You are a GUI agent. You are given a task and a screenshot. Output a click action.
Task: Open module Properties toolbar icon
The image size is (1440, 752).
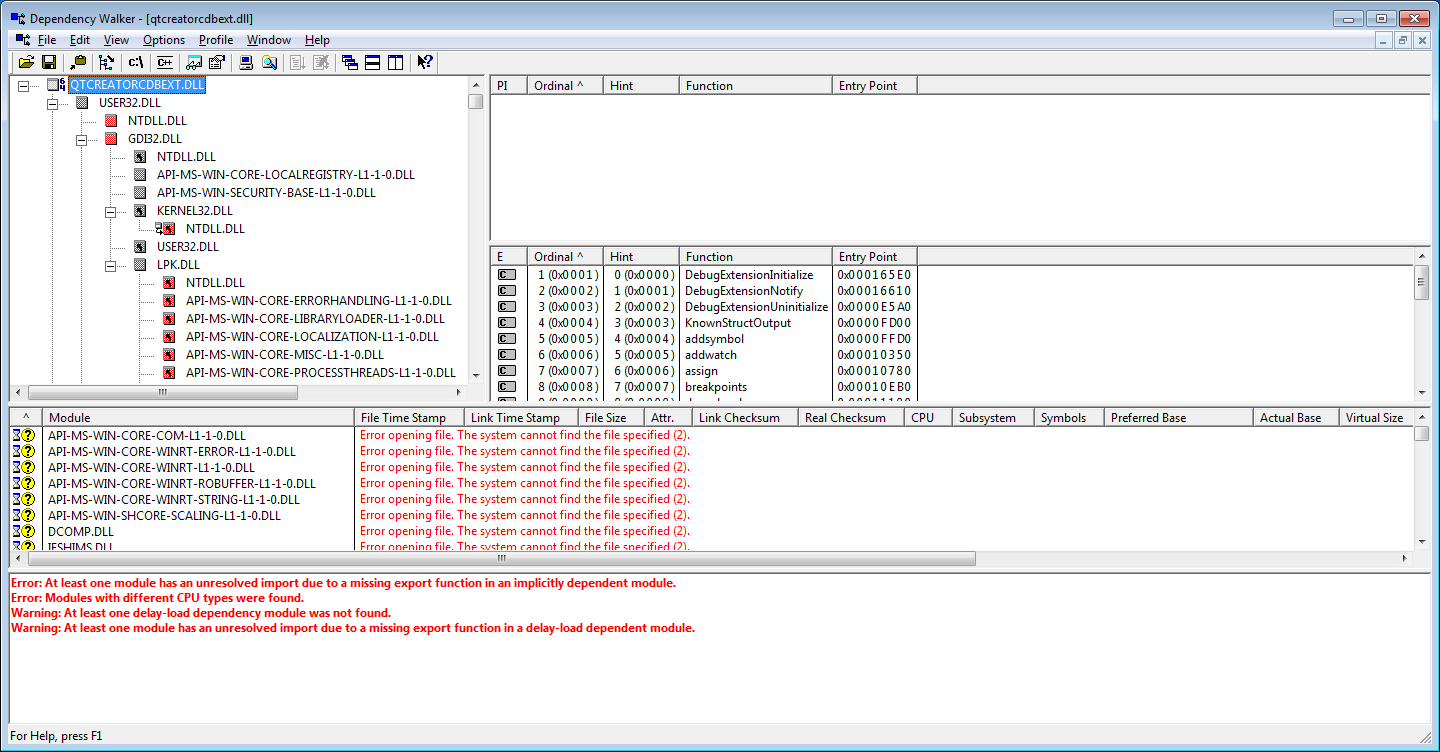(x=217, y=62)
